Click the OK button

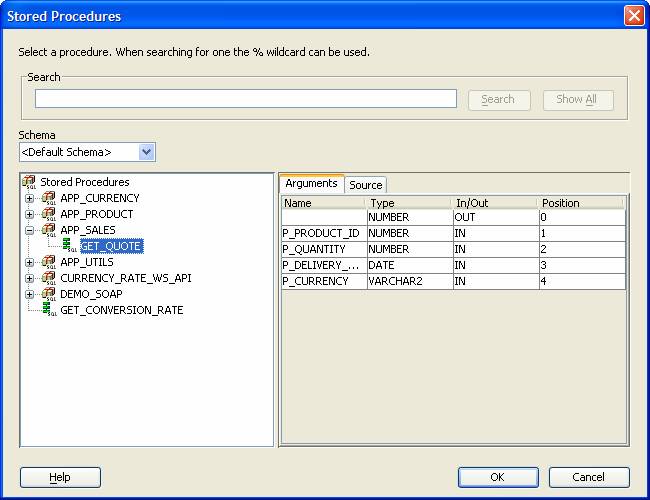point(498,477)
